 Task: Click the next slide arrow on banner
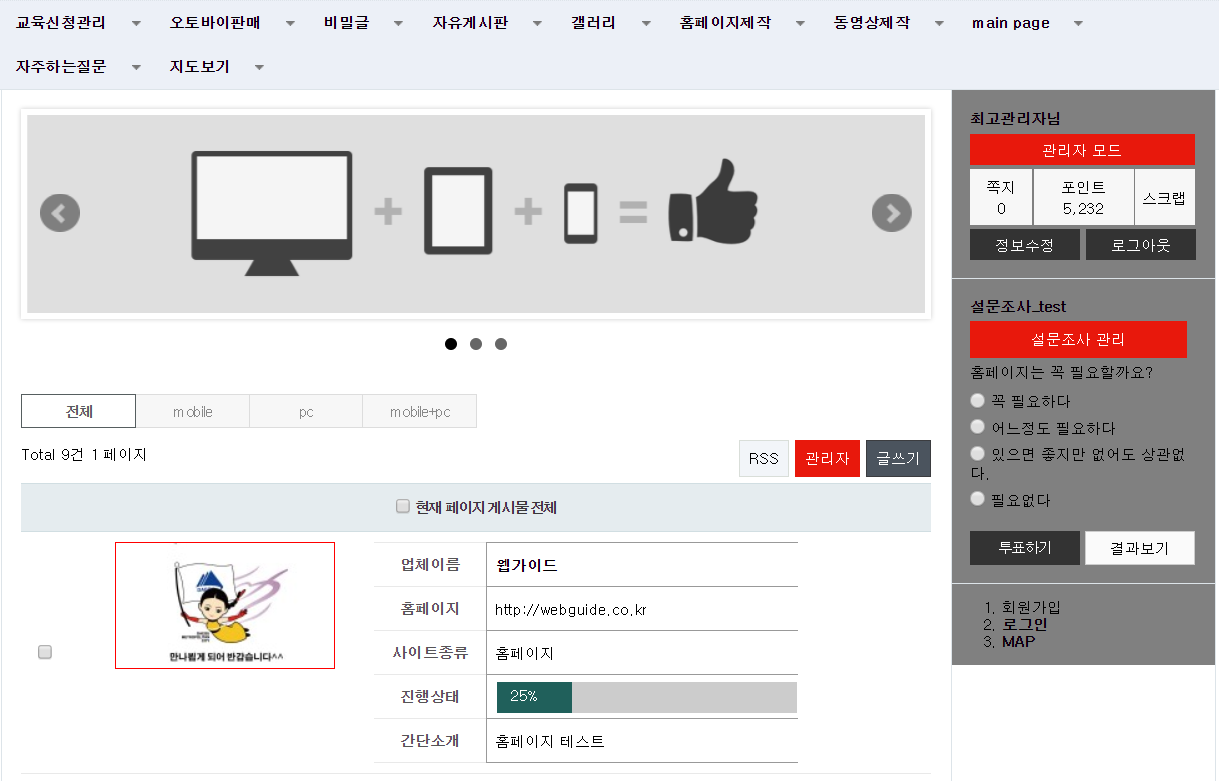point(891,213)
